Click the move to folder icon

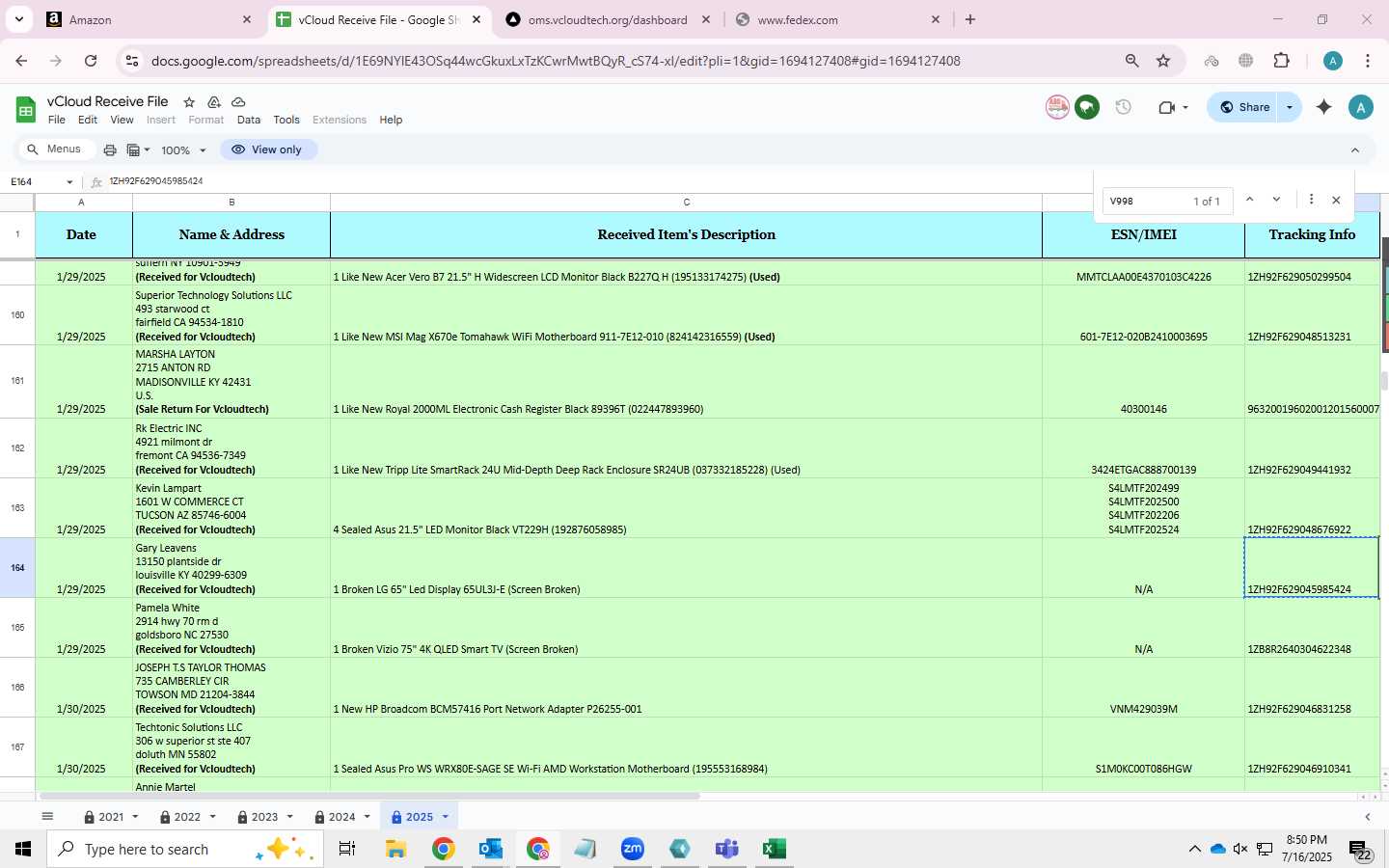[x=214, y=102]
